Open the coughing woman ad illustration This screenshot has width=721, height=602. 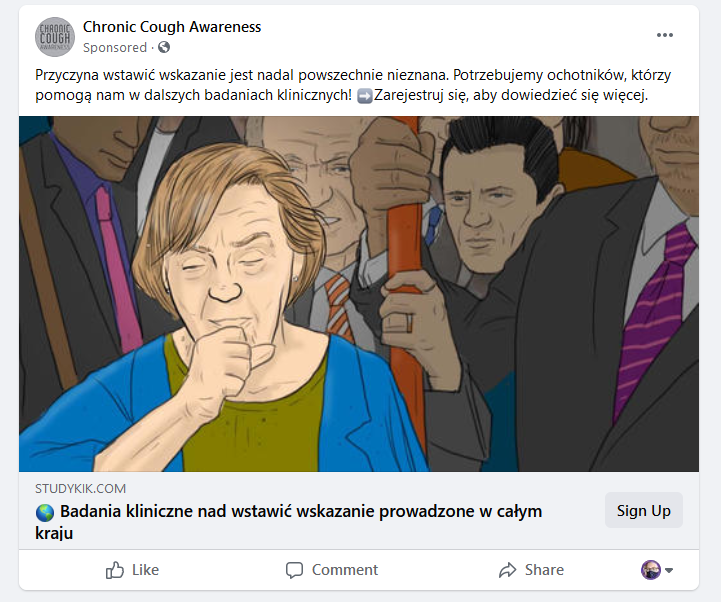coord(359,293)
